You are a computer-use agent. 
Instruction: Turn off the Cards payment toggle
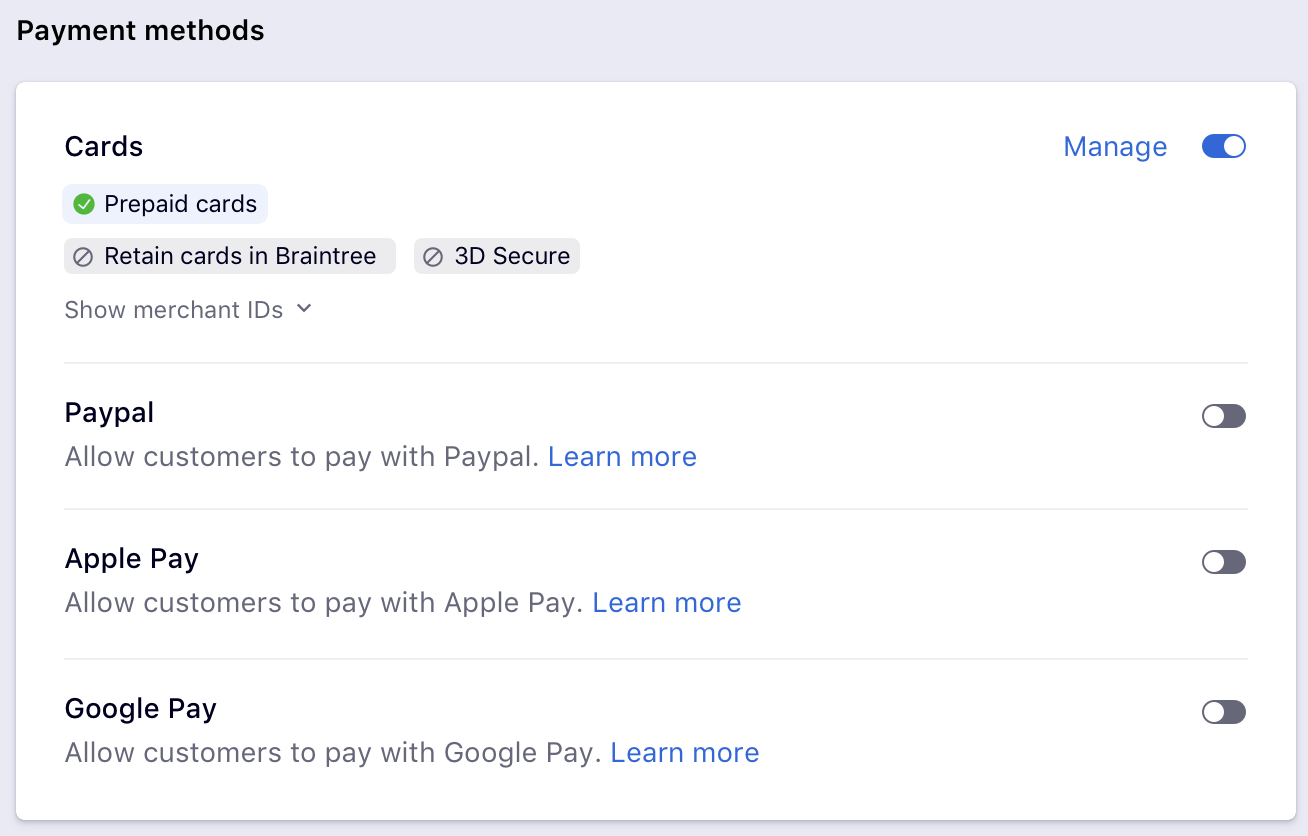point(1223,147)
